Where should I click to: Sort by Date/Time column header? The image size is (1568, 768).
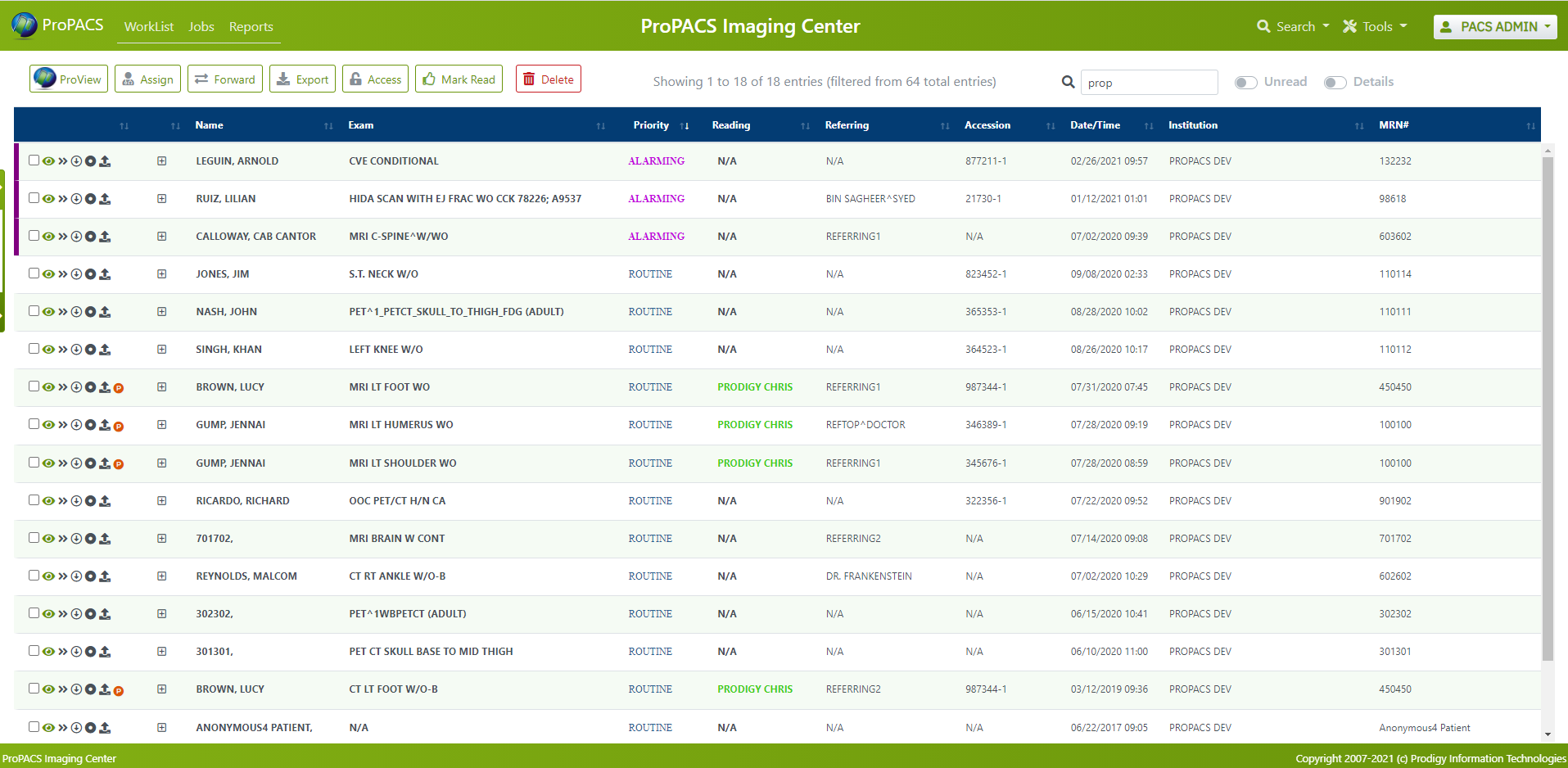(1096, 125)
